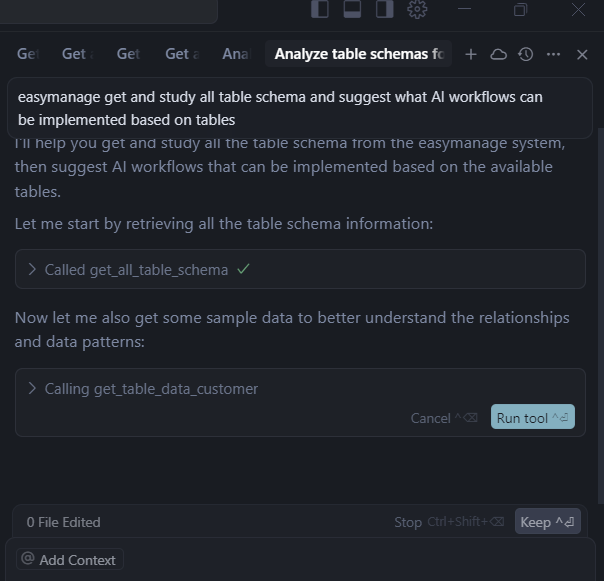The width and height of the screenshot is (604, 581).
Task: Start a new chat with plus icon
Action: point(471,54)
